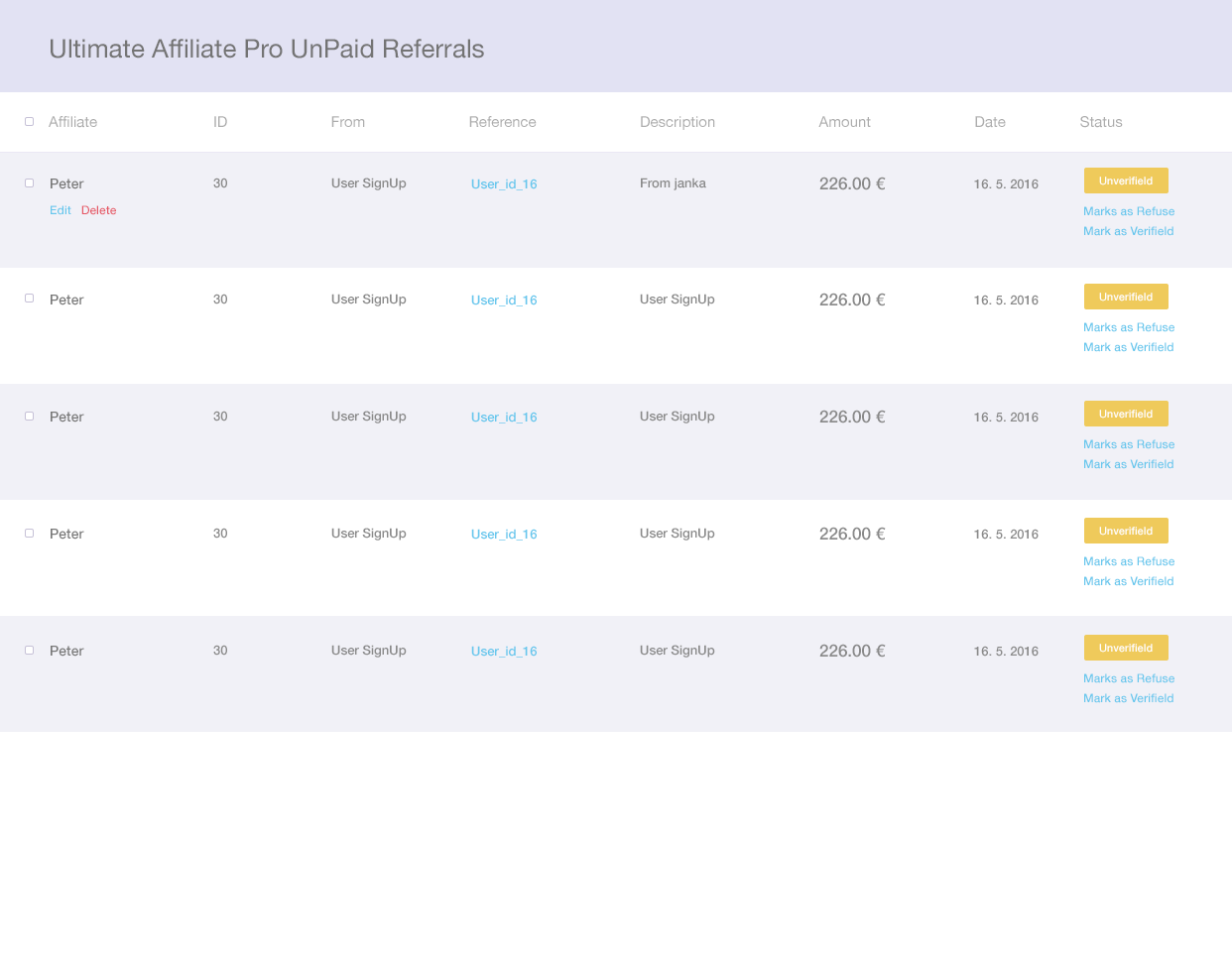Open User_id_16 reference in the fourth row
Image resolution: width=1232 pixels, height=966 pixels.
(504, 535)
